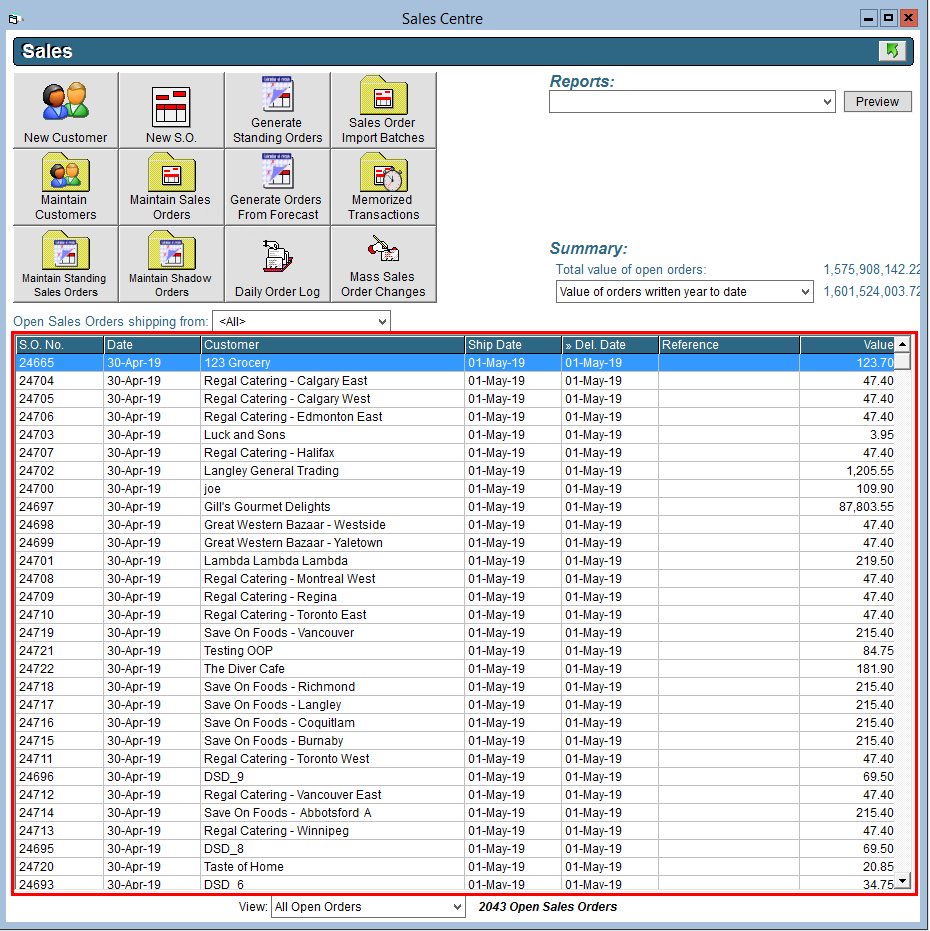Select The Diver Cafe order
The width and height of the screenshot is (930, 931).
(x=455, y=669)
